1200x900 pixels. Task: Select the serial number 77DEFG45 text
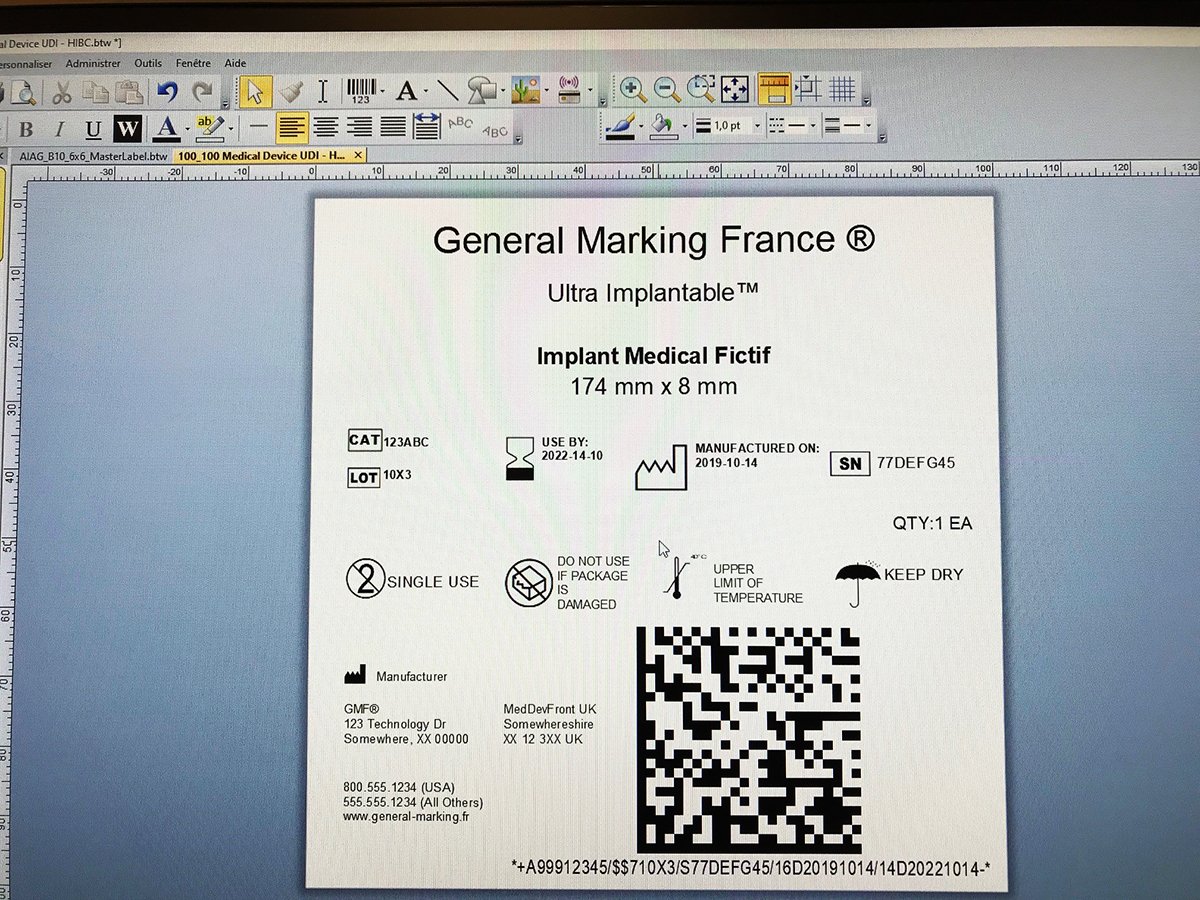tap(915, 463)
